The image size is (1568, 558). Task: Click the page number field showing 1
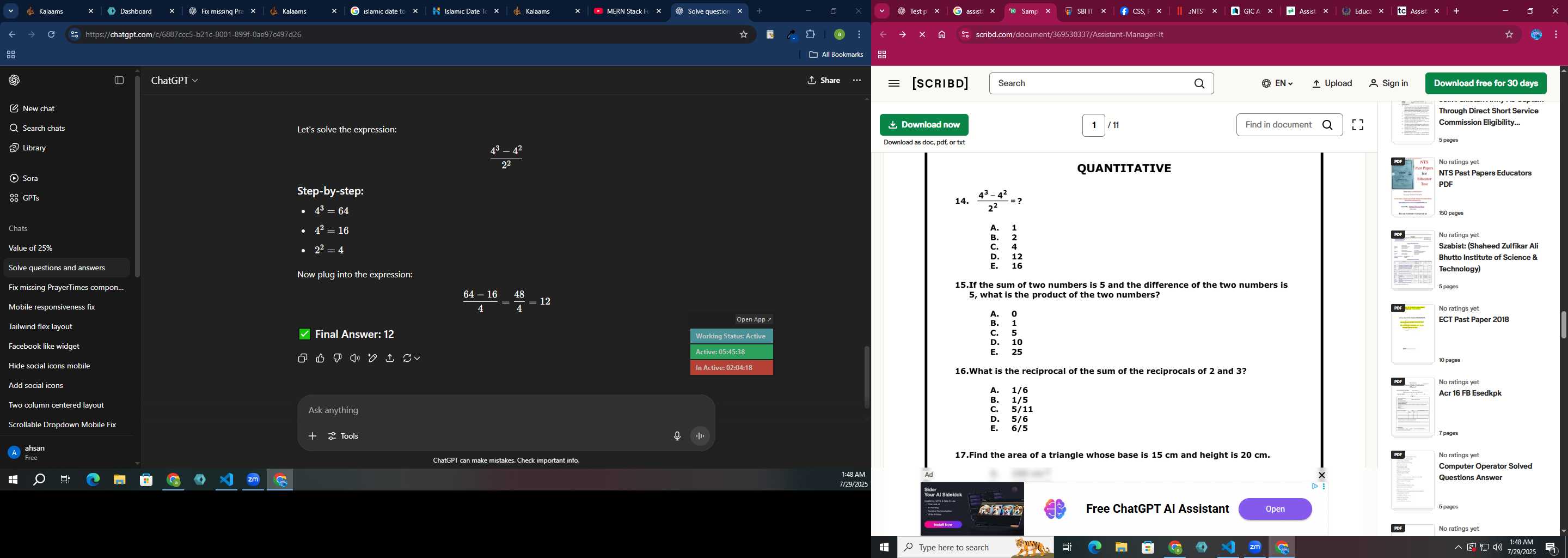point(1094,125)
